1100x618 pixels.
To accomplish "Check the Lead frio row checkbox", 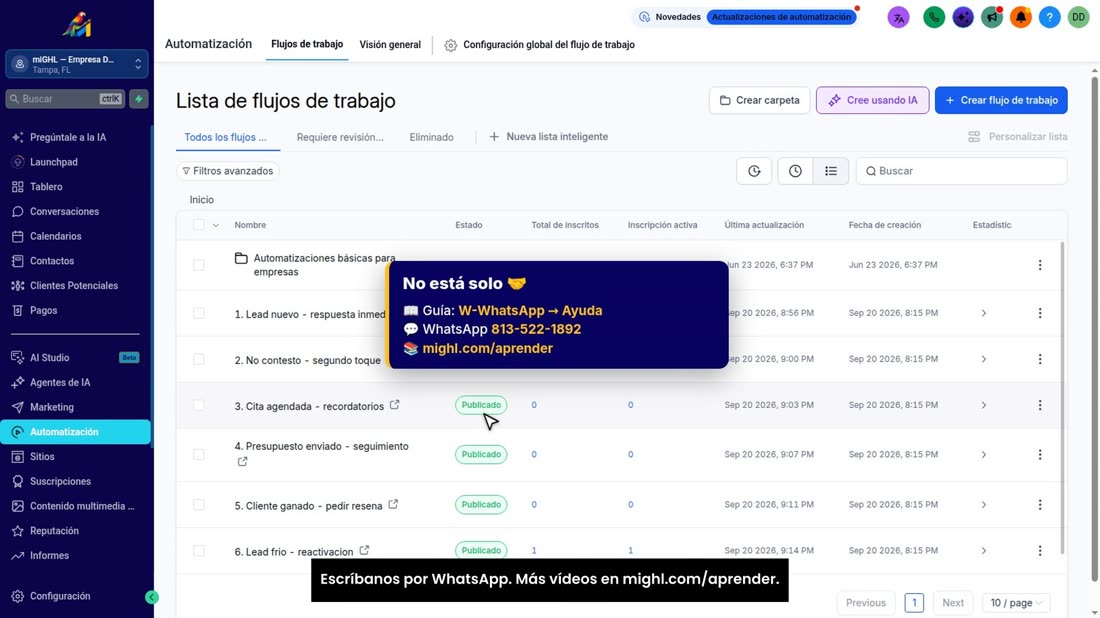I will (x=199, y=551).
